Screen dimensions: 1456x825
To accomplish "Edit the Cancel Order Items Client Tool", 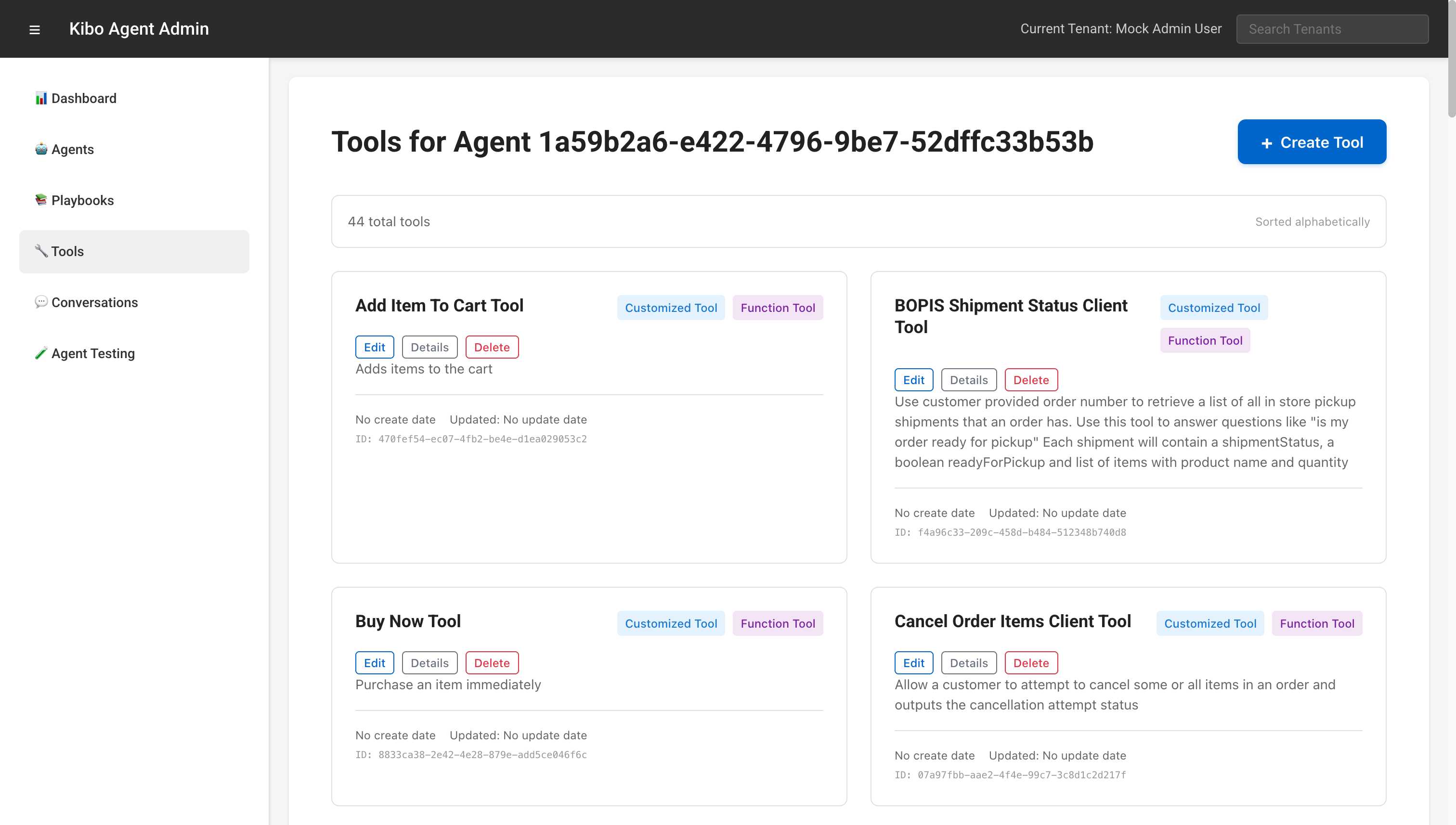I will (x=914, y=663).
